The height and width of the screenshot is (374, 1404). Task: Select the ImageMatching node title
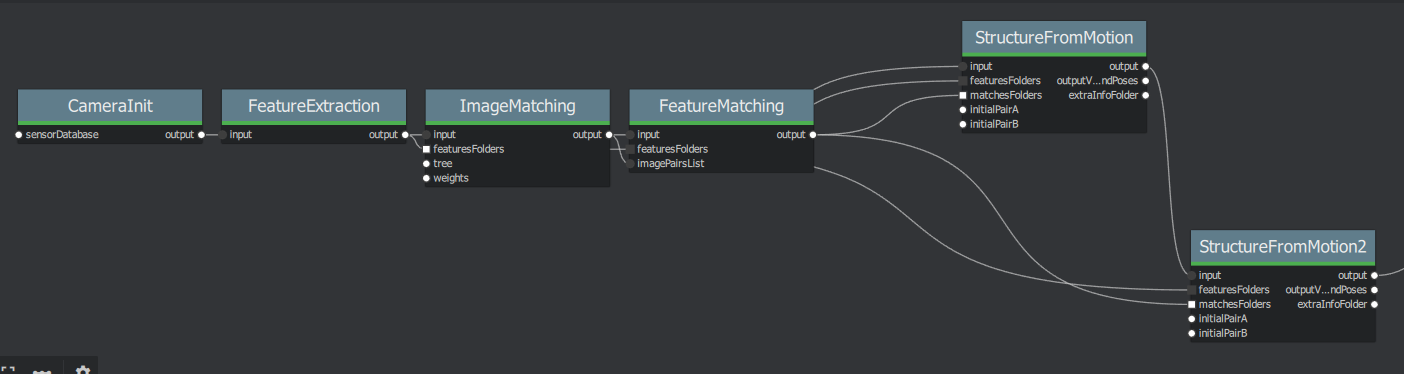pos(517,106)
